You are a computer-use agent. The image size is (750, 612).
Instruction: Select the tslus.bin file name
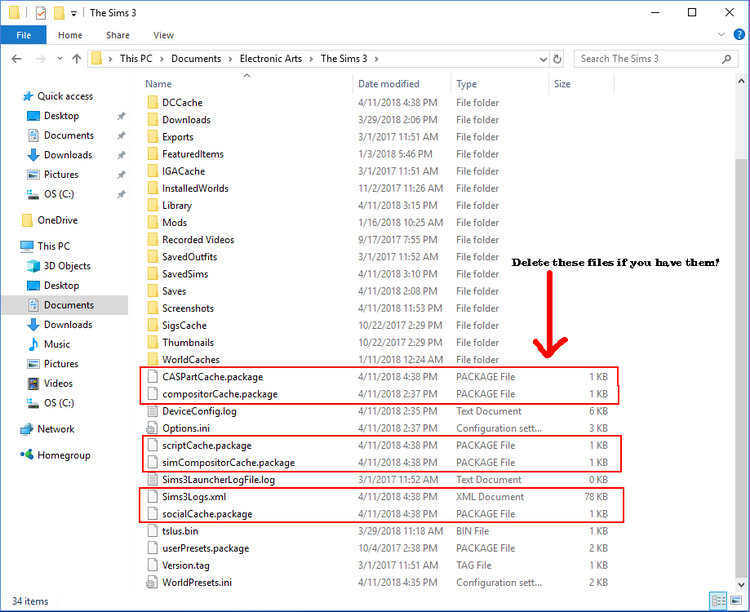[180, 531]
